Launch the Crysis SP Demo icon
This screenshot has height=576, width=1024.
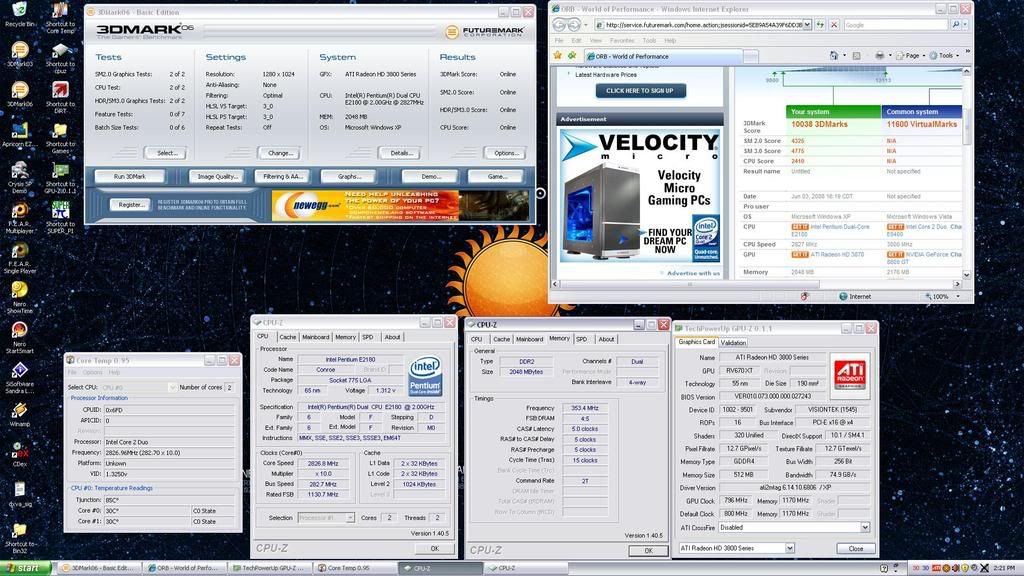[x=20, y=178]
